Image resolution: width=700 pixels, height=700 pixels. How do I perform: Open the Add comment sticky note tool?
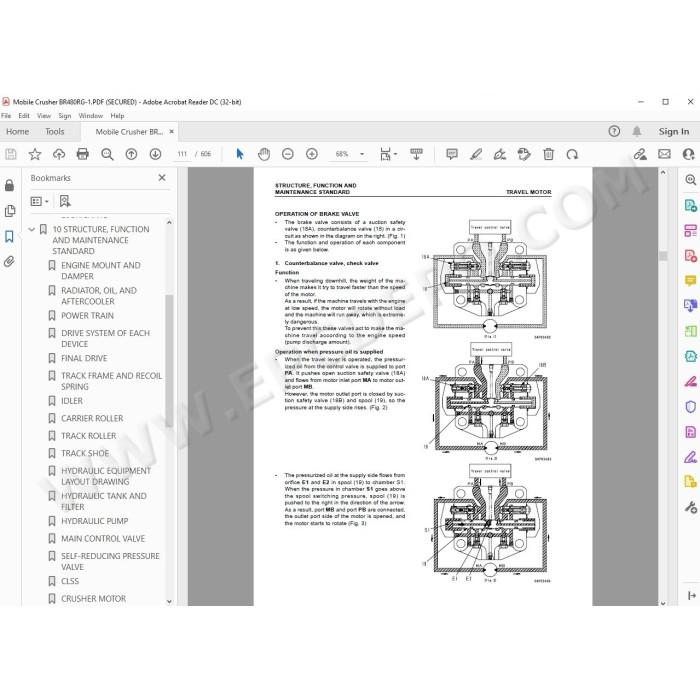coord(452,154)
